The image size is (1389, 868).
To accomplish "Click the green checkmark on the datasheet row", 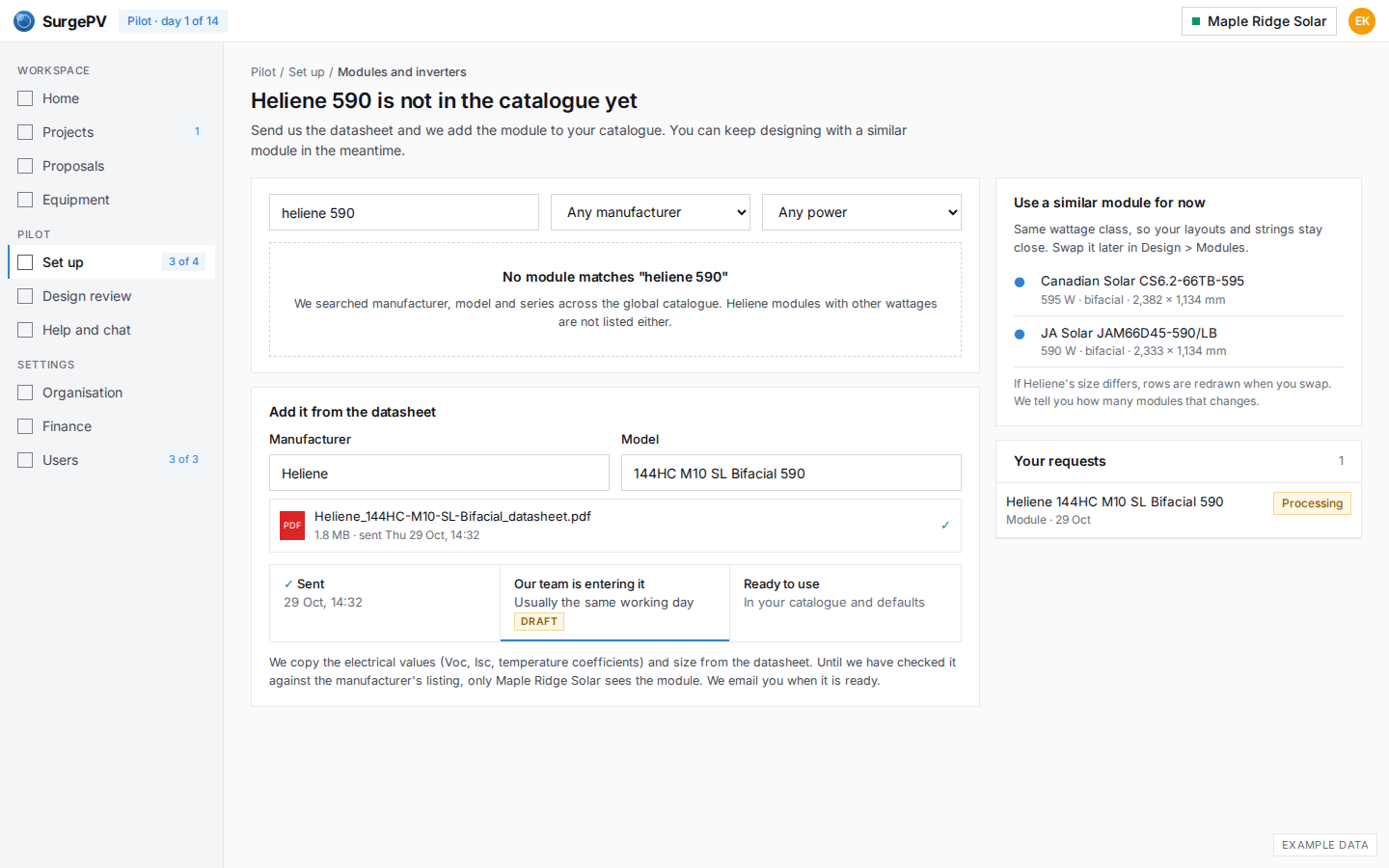I will point(945,526).
